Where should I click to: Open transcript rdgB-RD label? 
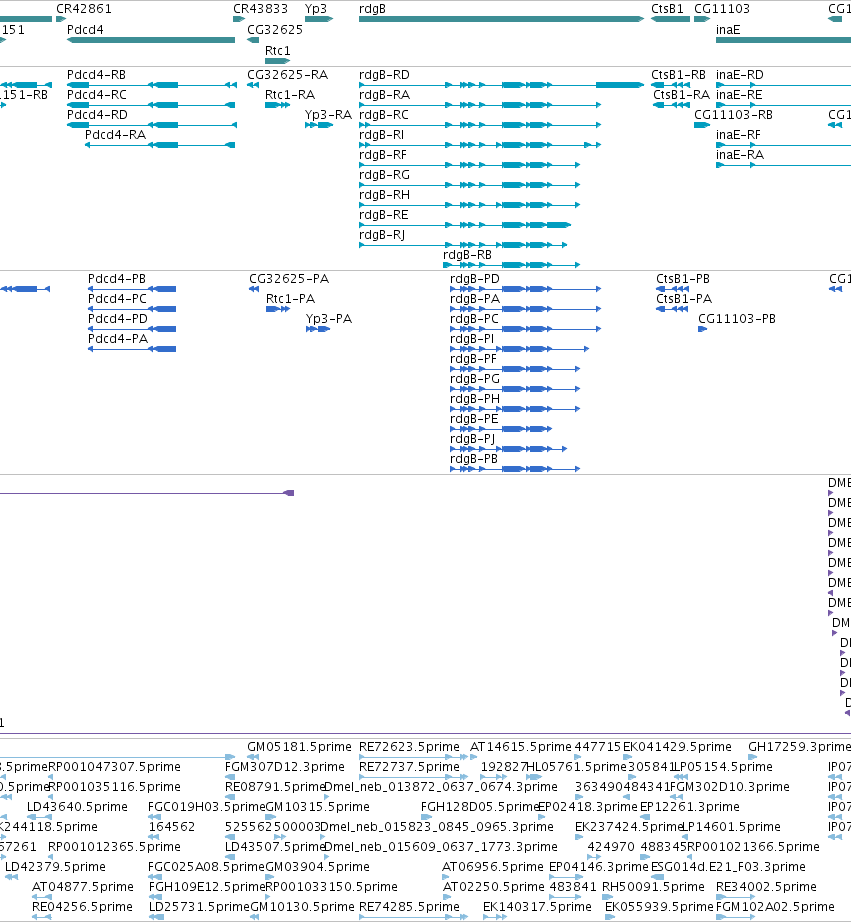385,75
